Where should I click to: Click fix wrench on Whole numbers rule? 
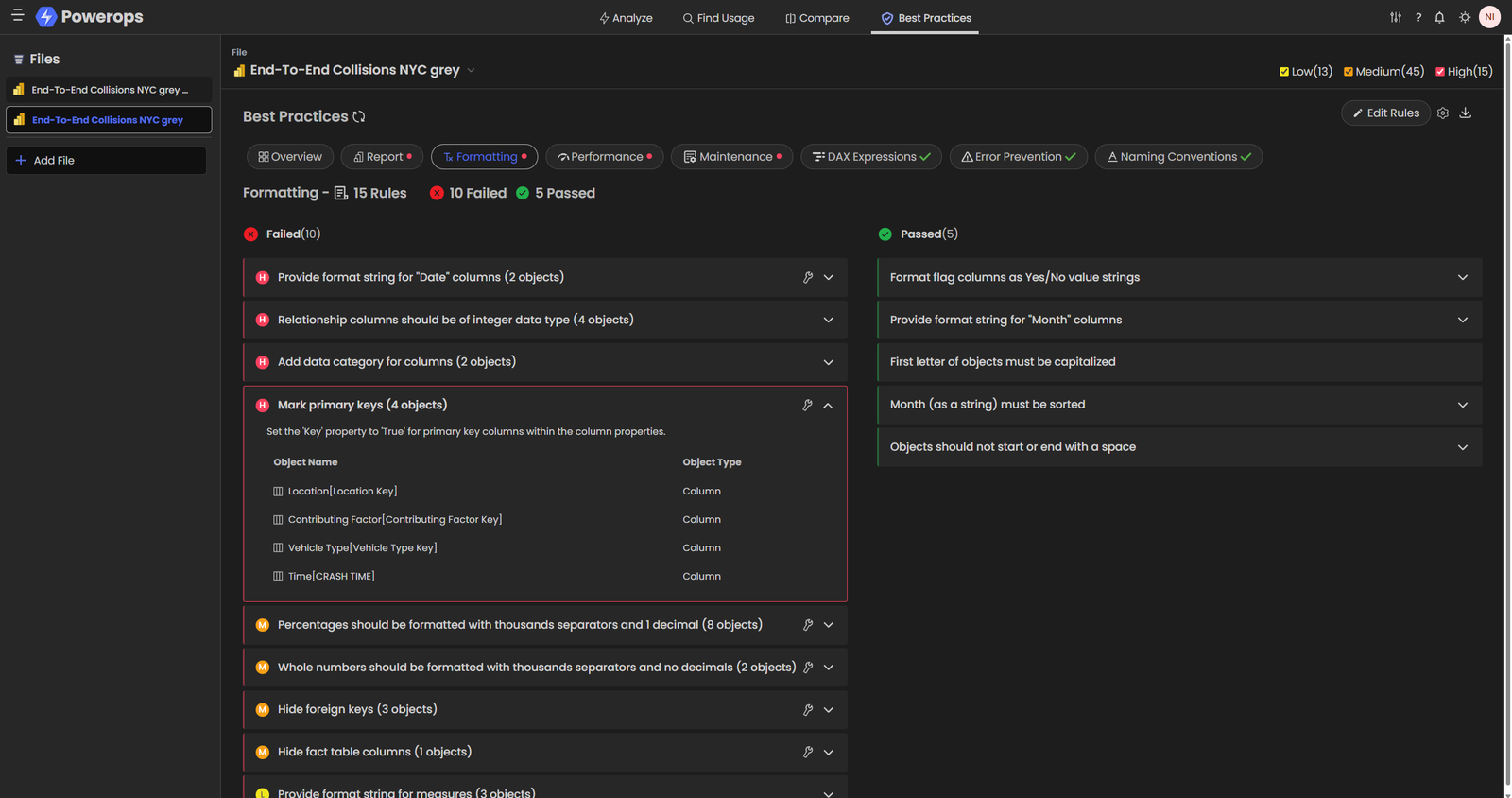click(808, 668)
